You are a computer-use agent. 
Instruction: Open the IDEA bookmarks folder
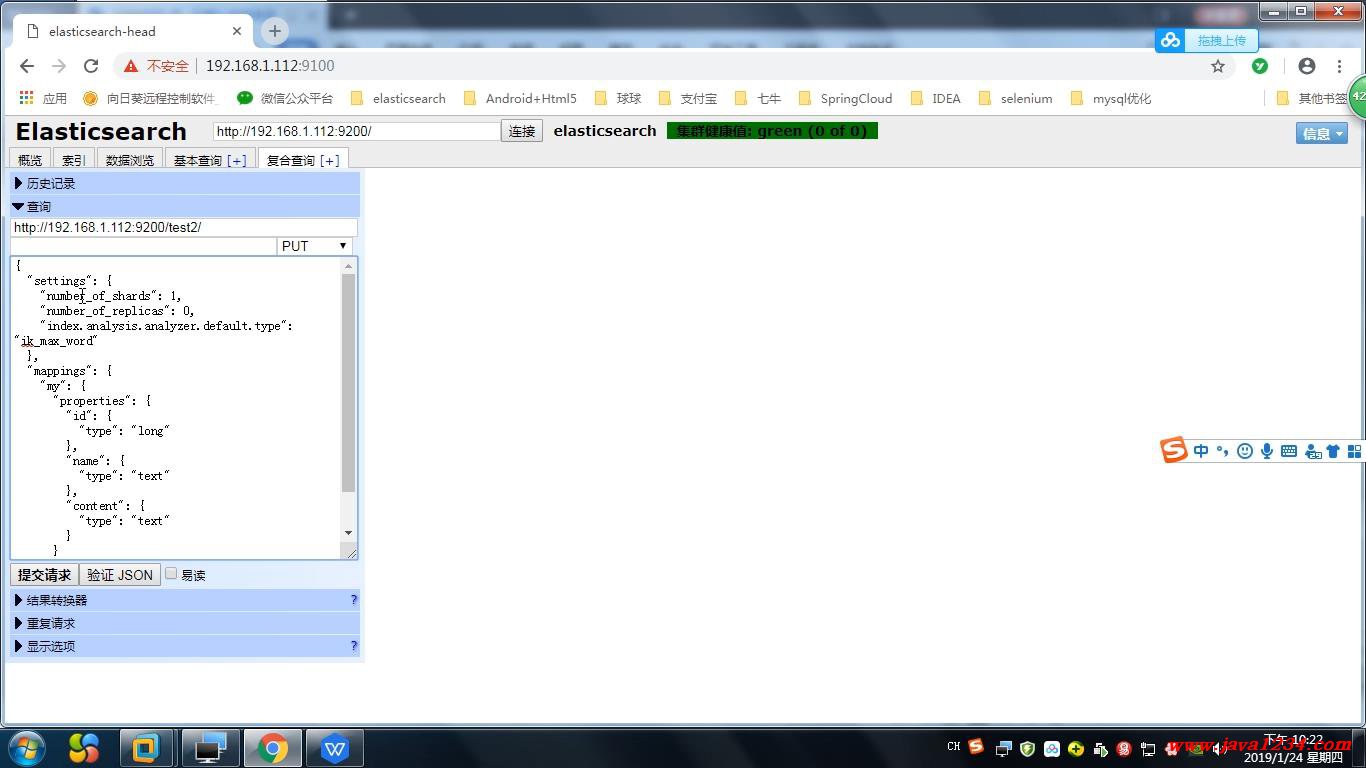935,98
